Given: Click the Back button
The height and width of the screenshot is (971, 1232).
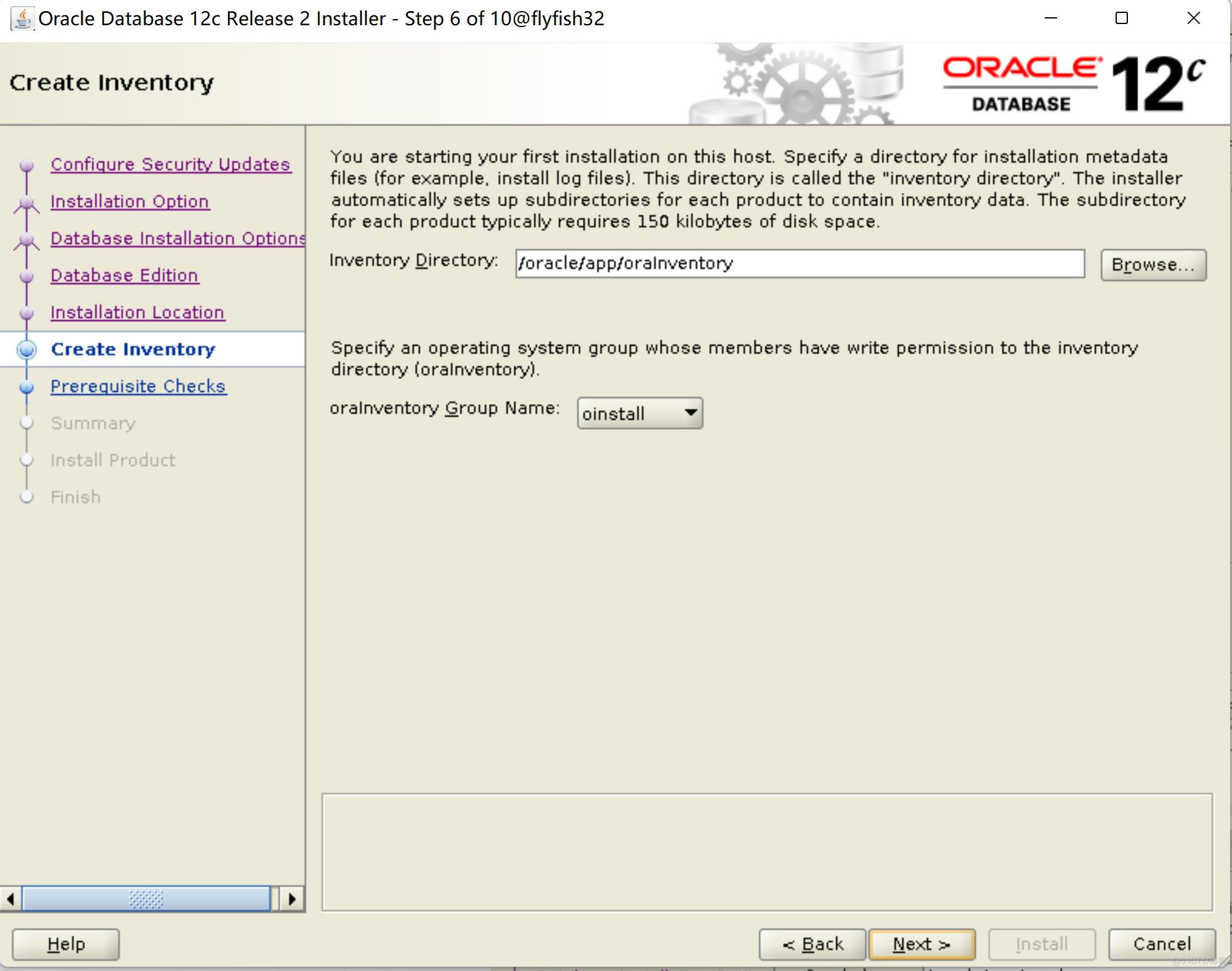Looking at the screenshot, I should (x=813, y=945).
